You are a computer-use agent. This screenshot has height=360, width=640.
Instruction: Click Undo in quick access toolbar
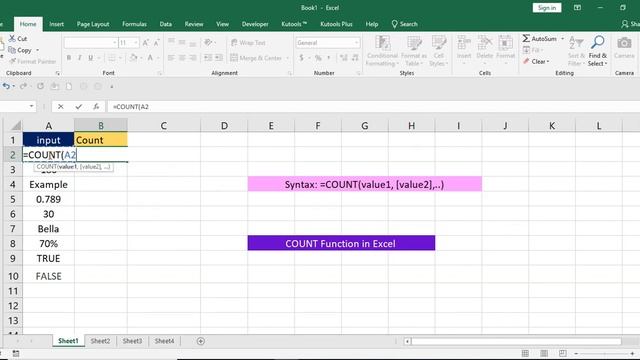(x=6, y=86)
